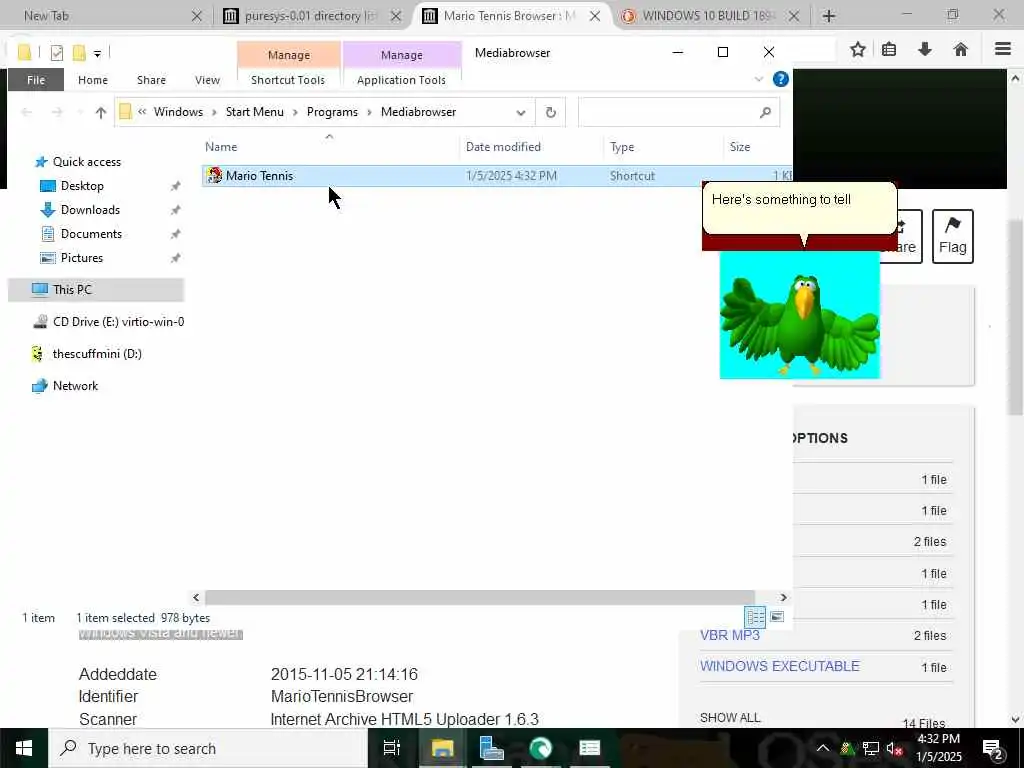Screen dimensions: 1024x768
Task: Refresh the Mediabrowser folder
Action: (551, 112)
